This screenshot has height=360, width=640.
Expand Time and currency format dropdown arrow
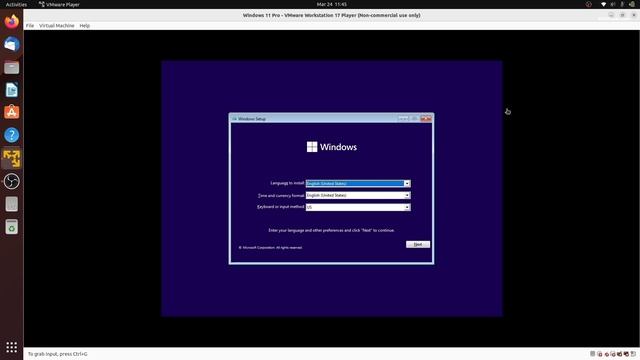(407, 196)
